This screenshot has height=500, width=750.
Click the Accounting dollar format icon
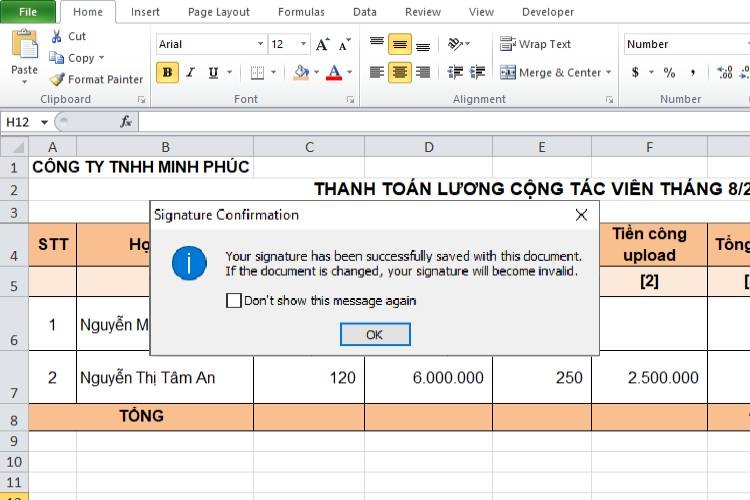635,72
